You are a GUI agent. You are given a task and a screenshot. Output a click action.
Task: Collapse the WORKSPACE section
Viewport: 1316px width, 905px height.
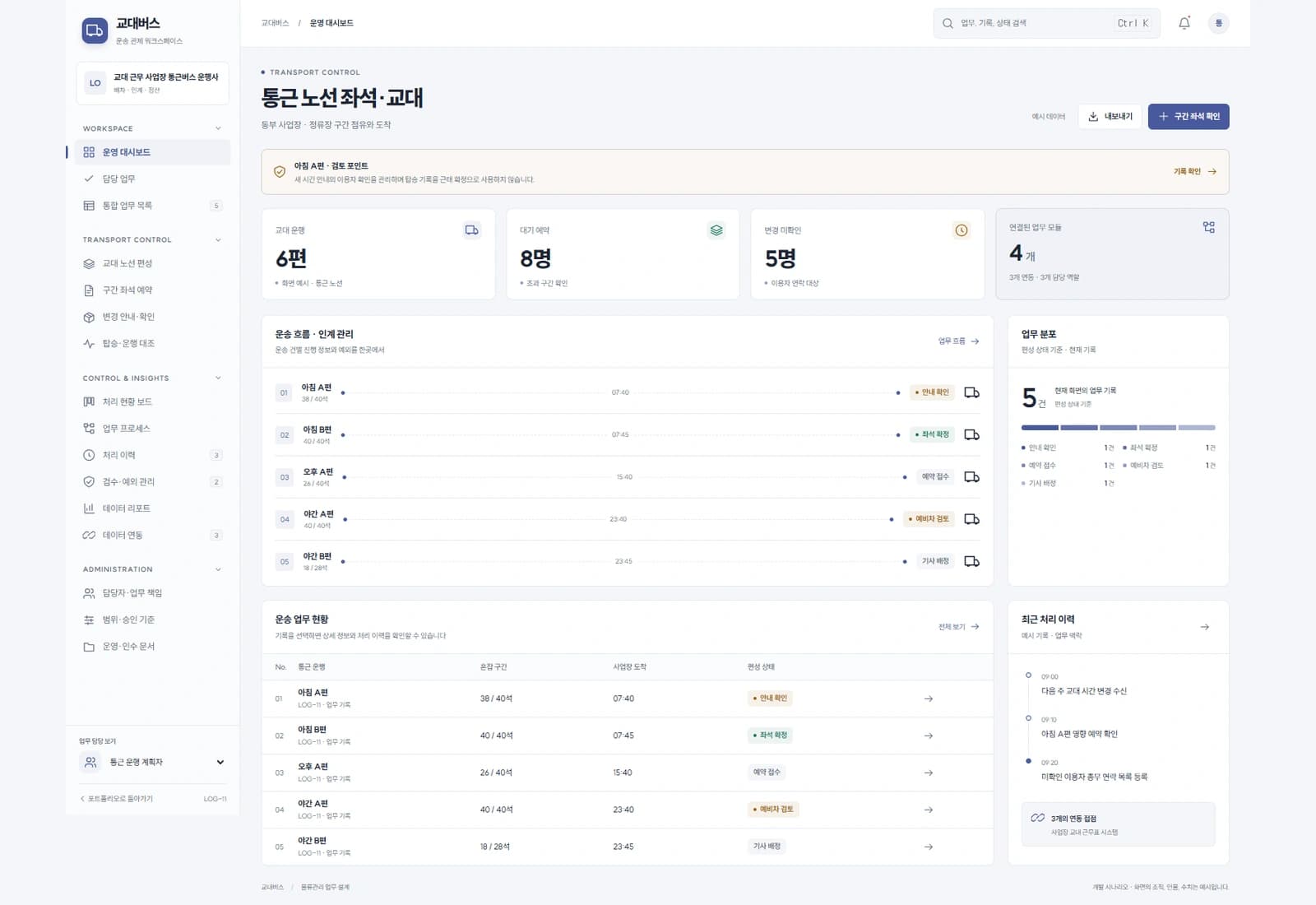[x=218, y=128]
